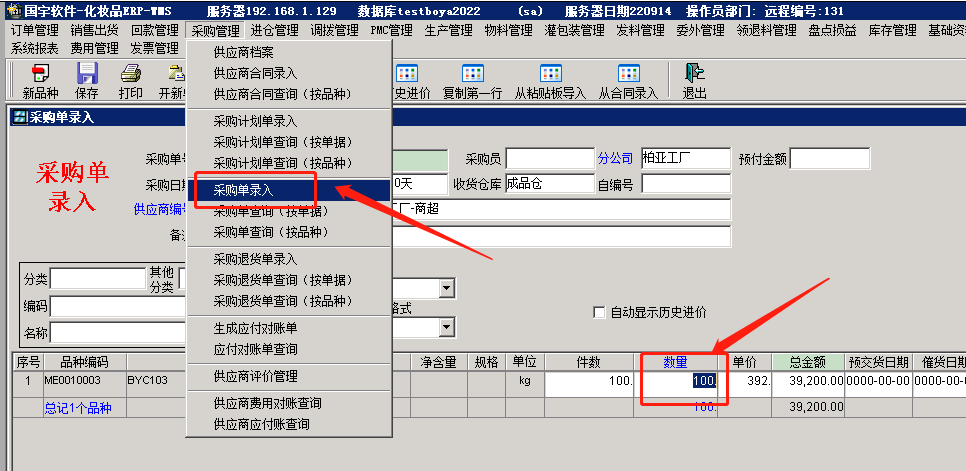
Task: Open 采购退货单录入 menu entry
Action: [255, 259]
